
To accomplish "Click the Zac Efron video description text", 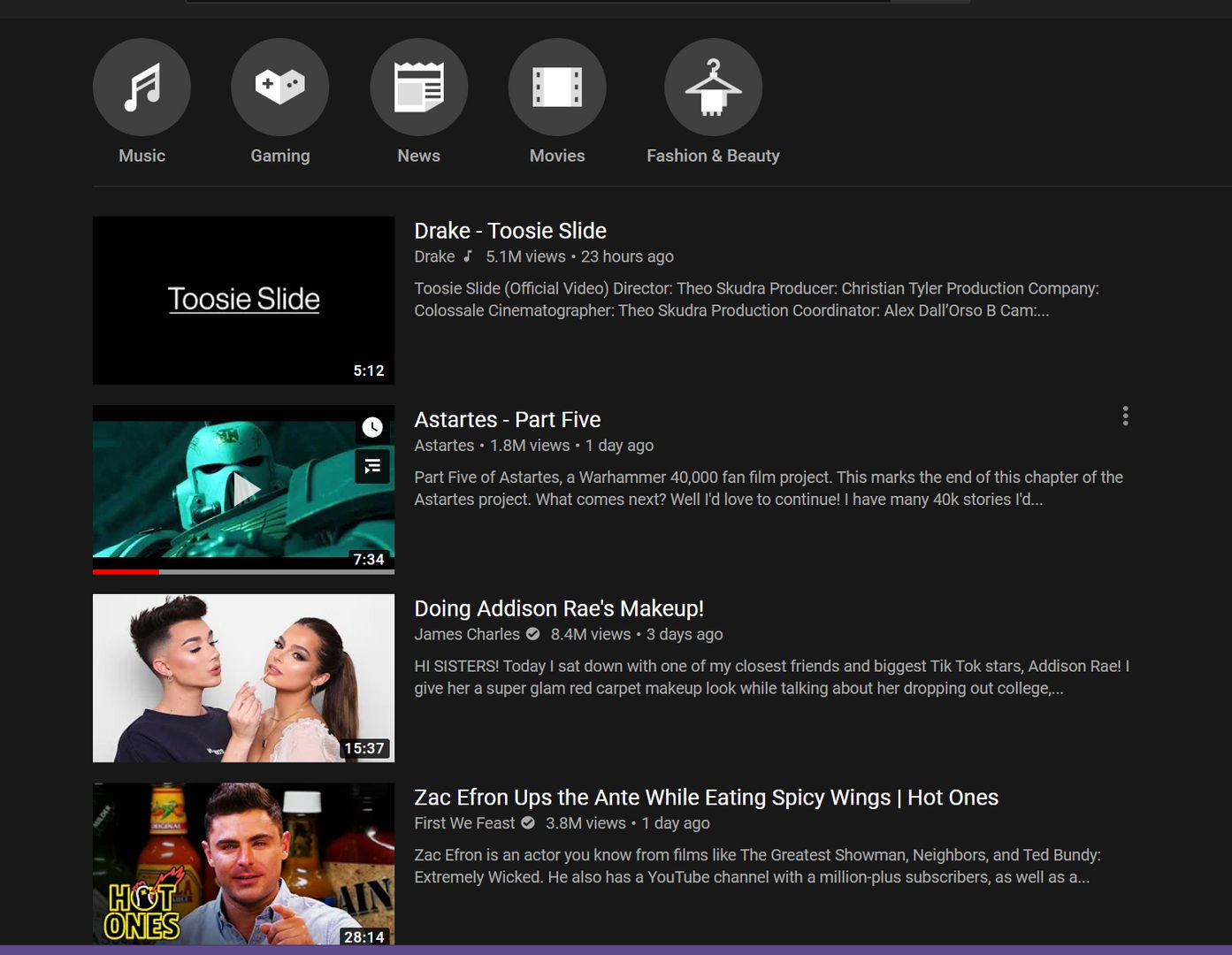I will (x=757, y=867).
